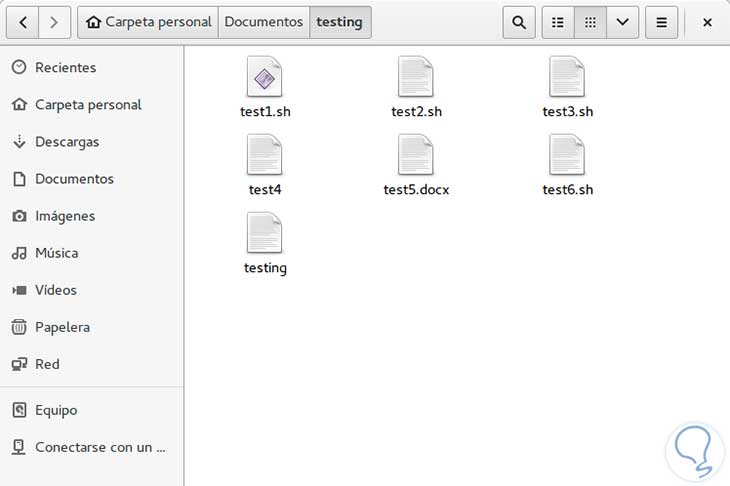The image size is (730, 486).
Task: Click the testing file name label below its icon
Action: point(265,268)
